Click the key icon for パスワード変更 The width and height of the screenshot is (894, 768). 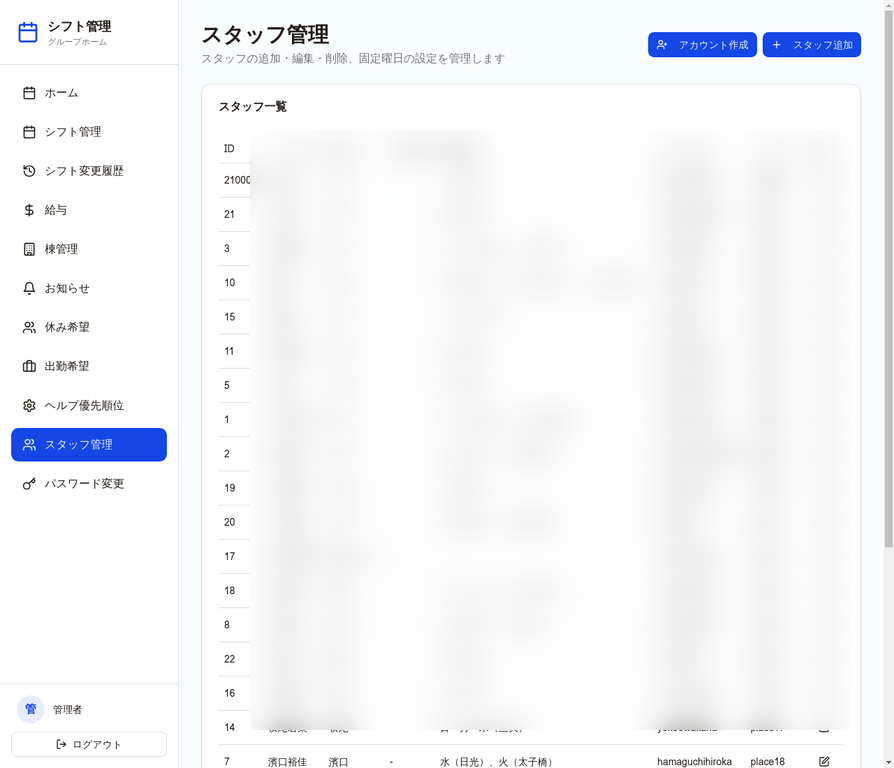pyautogui.click(x=29, y=484)
